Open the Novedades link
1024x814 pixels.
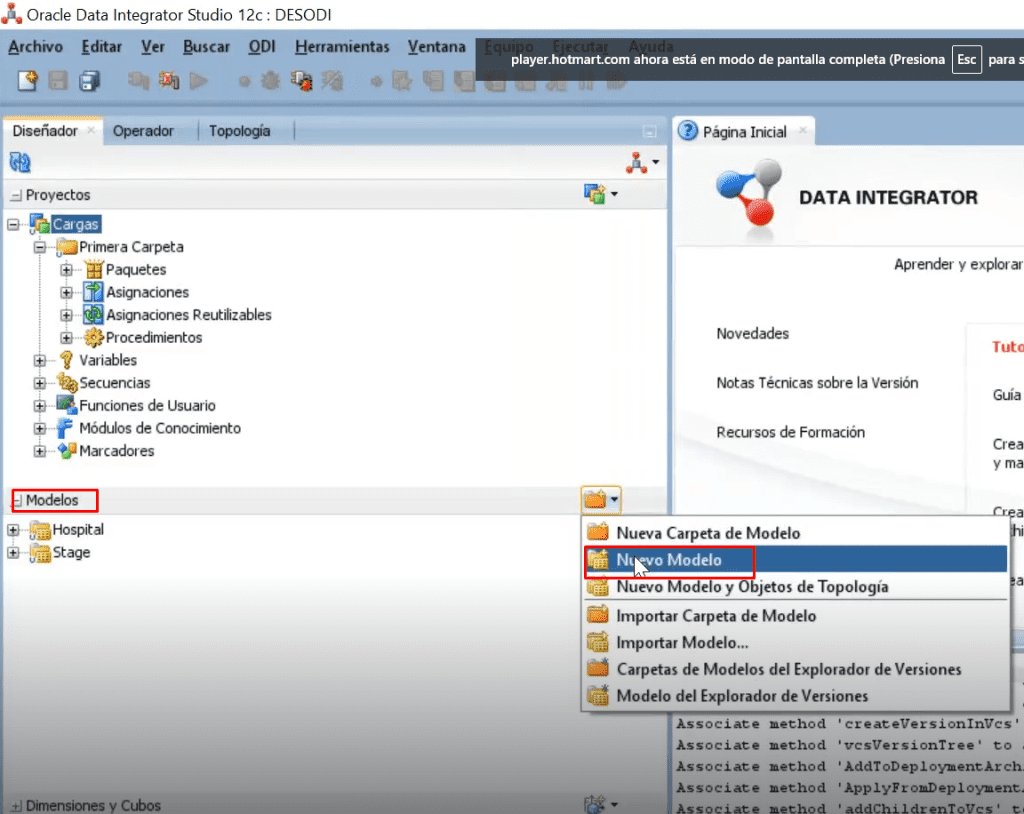pos(752,334)
